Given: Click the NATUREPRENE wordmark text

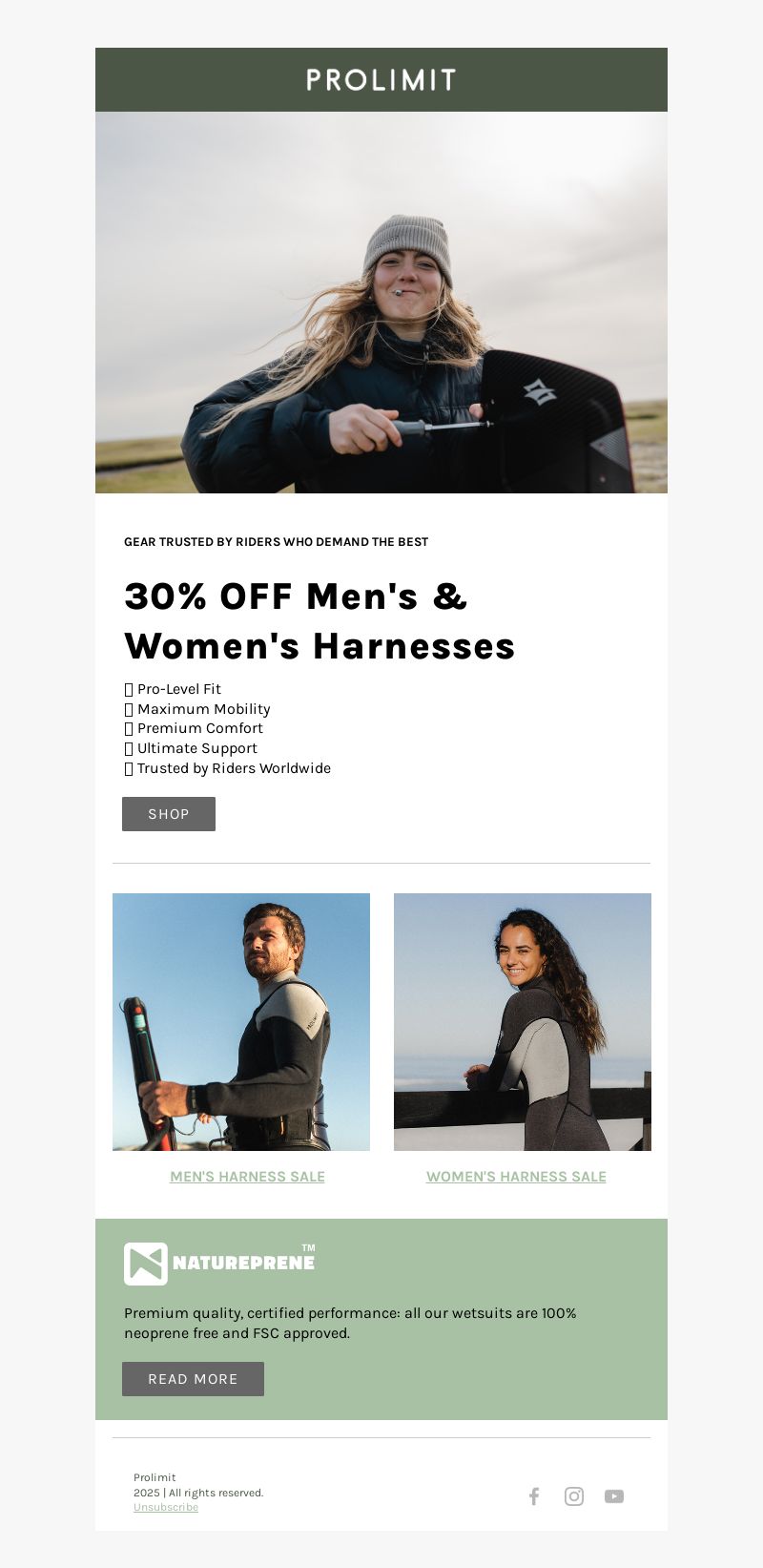Looking at the screenshot, I should tap(243, 1263).
